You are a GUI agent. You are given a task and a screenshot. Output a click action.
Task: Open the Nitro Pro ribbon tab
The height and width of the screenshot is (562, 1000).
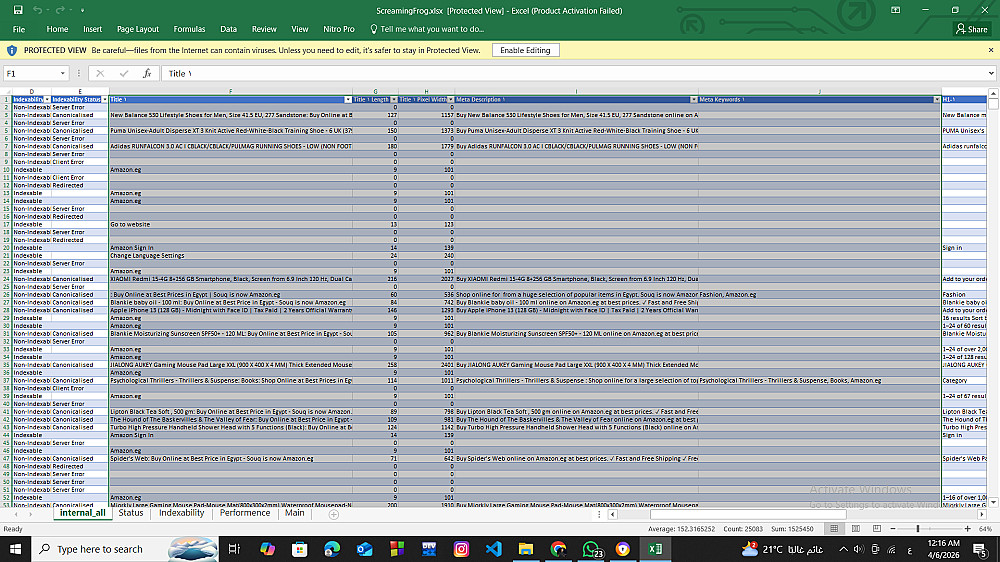[339, 29]
